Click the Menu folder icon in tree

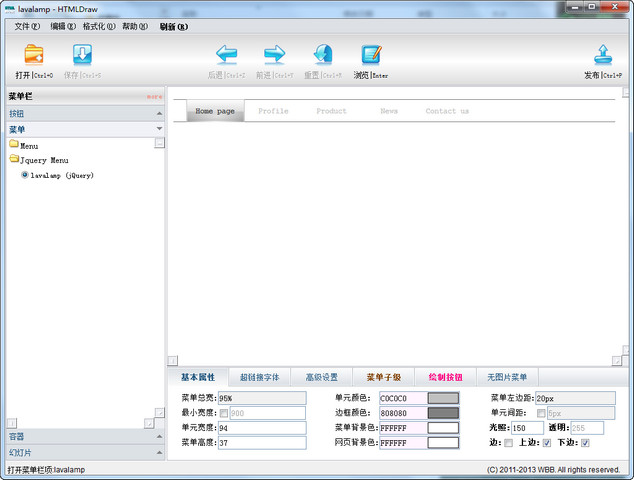click(x=14, y=144)
